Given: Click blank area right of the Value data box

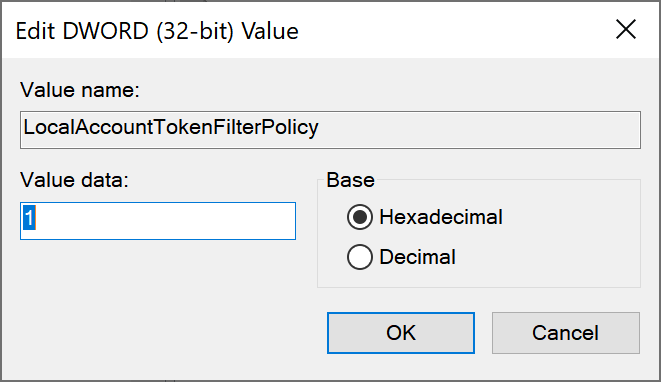Looking at the screenshot, I should [x=306, y=221].
